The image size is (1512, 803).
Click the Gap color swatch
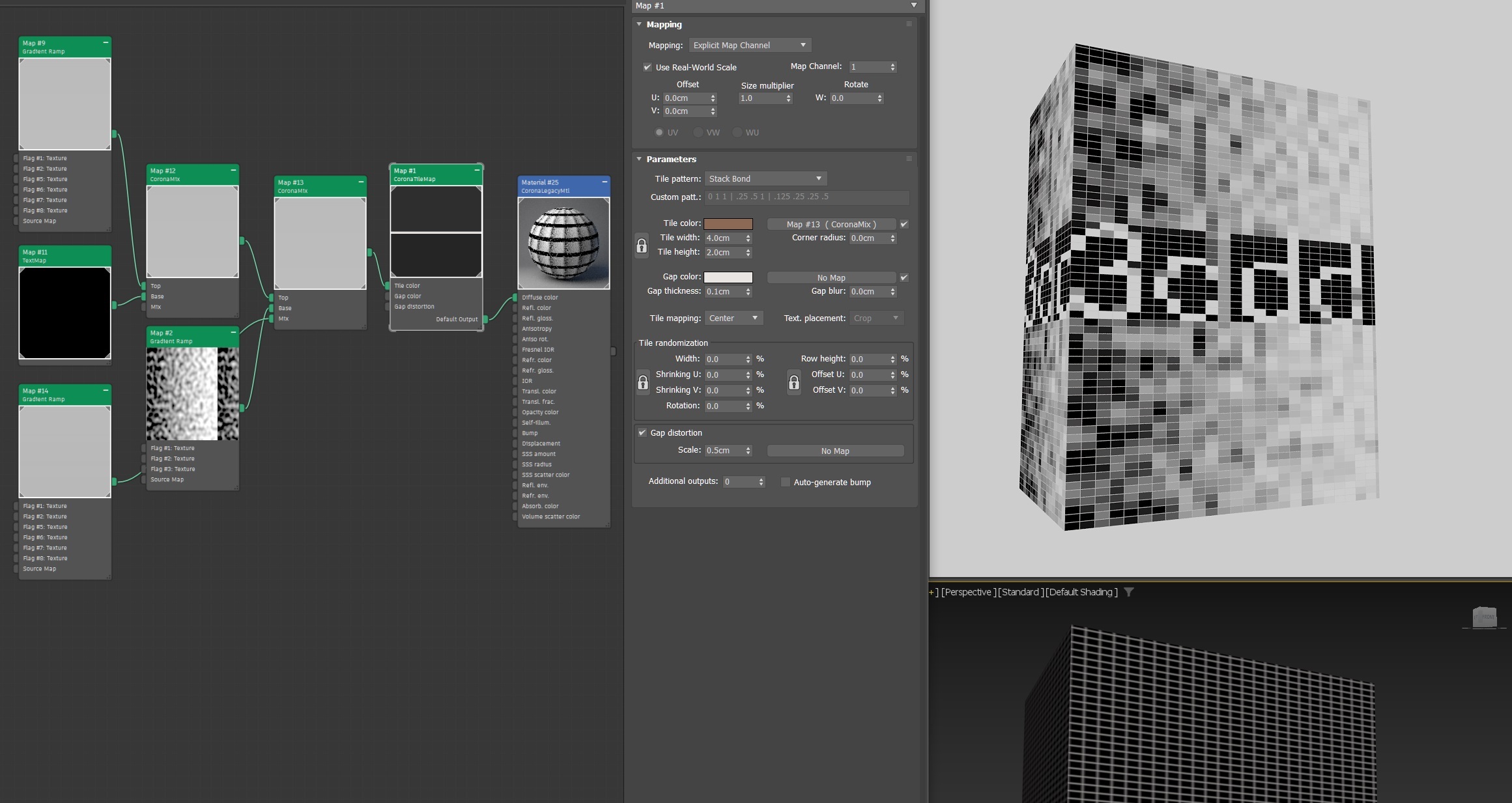[728, 277]
